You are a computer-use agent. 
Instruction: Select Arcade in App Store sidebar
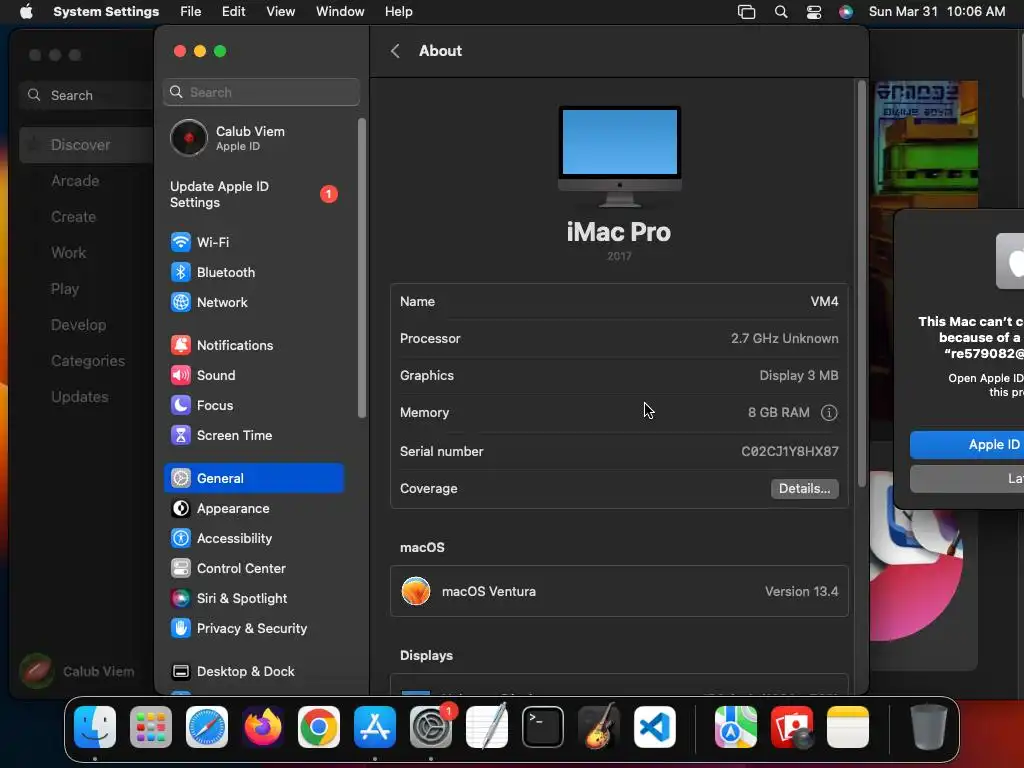coord(75,181)
